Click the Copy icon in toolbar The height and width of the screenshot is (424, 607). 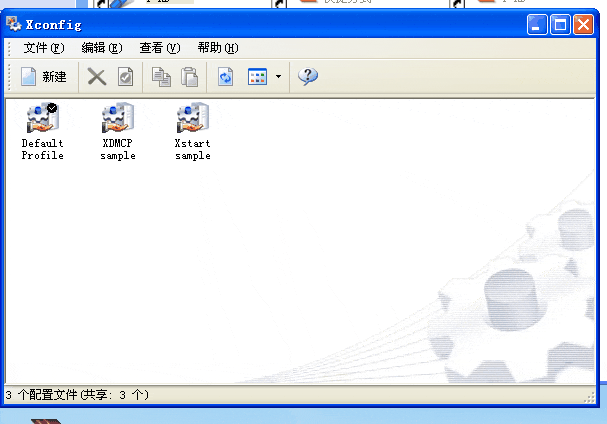click(x=161, y=77)
